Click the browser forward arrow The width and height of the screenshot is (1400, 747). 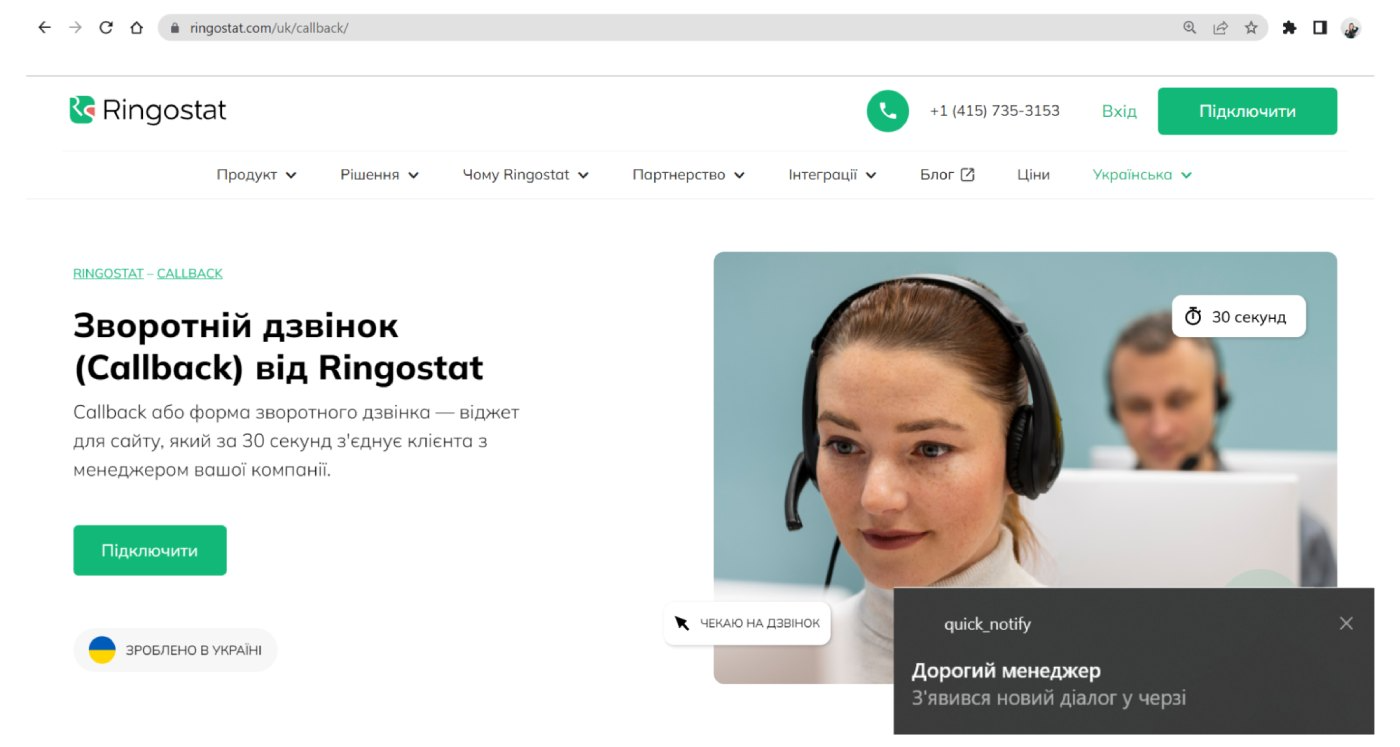tap(75, 28)
